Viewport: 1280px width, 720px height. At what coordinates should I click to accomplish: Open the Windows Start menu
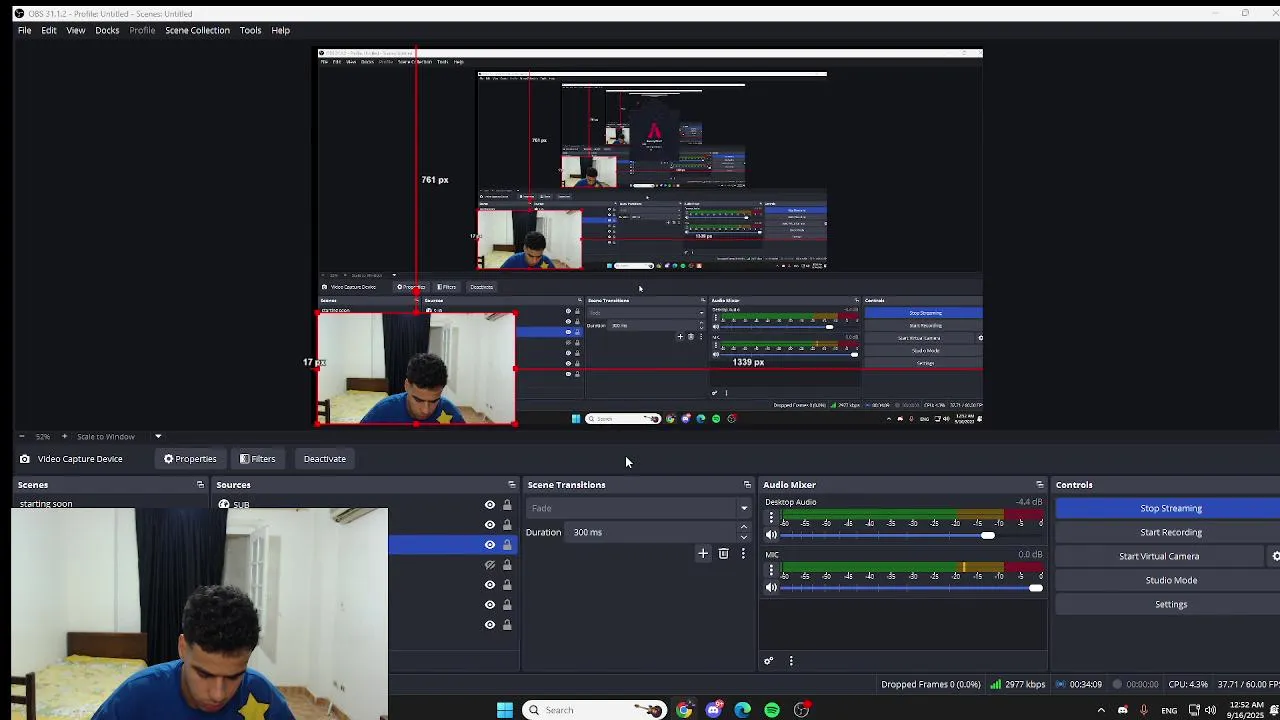(x=505, y=710)
